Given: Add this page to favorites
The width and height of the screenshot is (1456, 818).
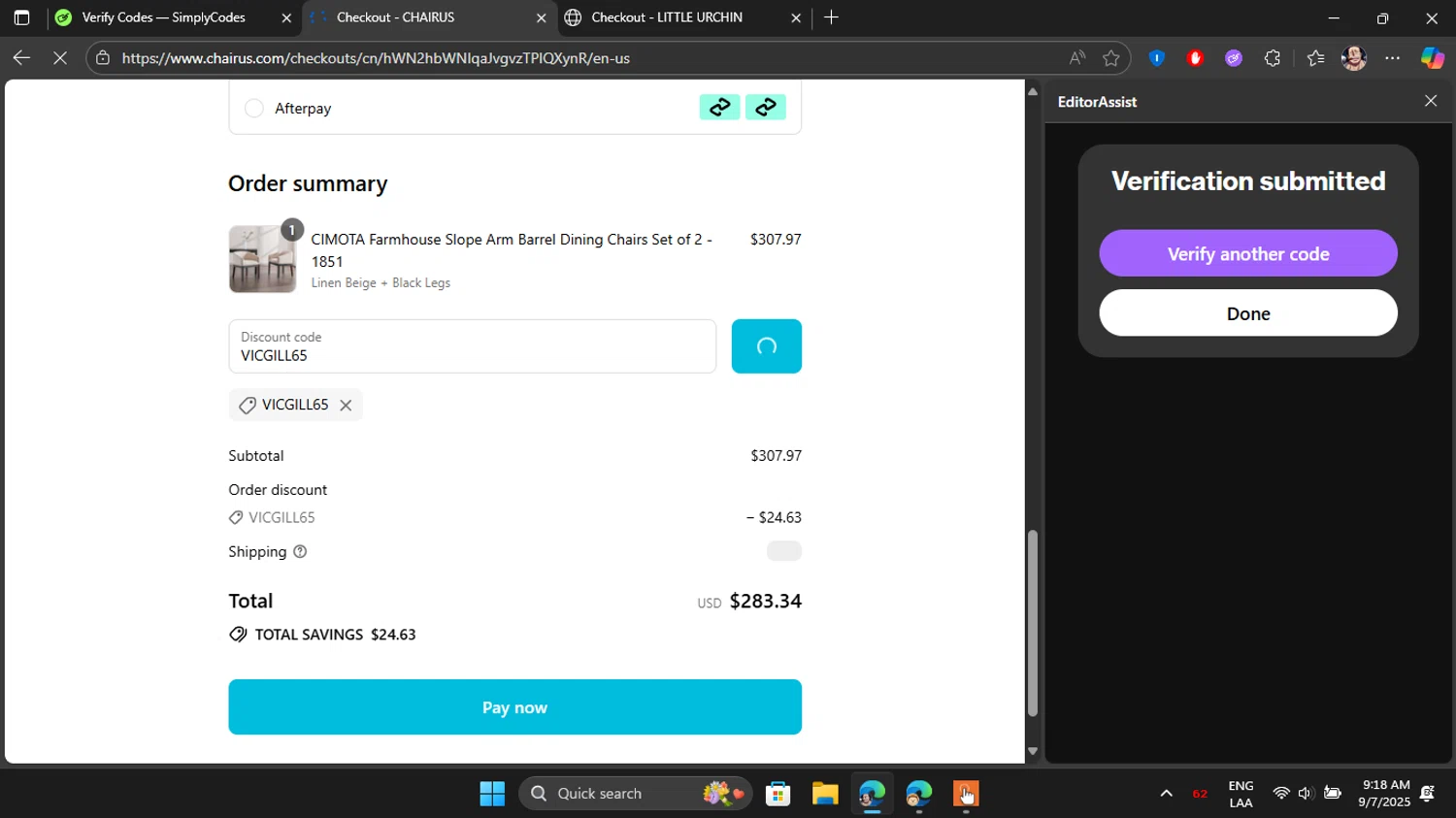Looking at the screenshot, I should pyautogui.click(x=1111, y=58).
